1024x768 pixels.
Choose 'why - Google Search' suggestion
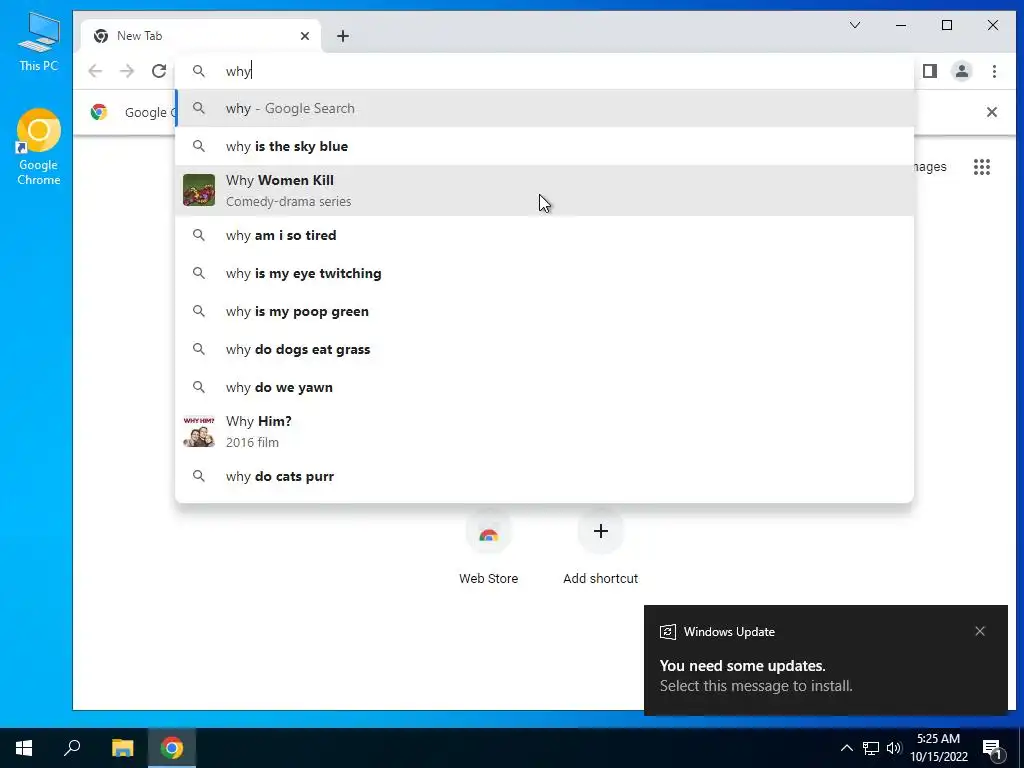pyautogui.click(x=544, y=108)
